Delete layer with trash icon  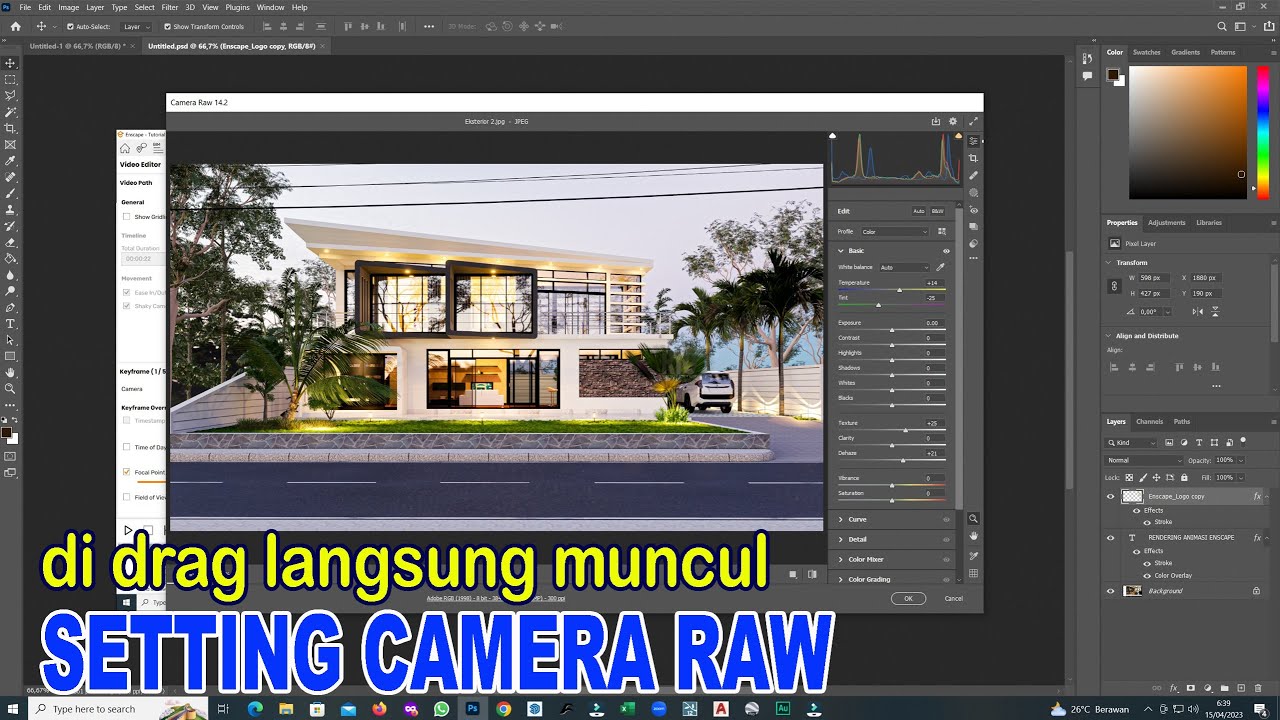[1258, 688]
